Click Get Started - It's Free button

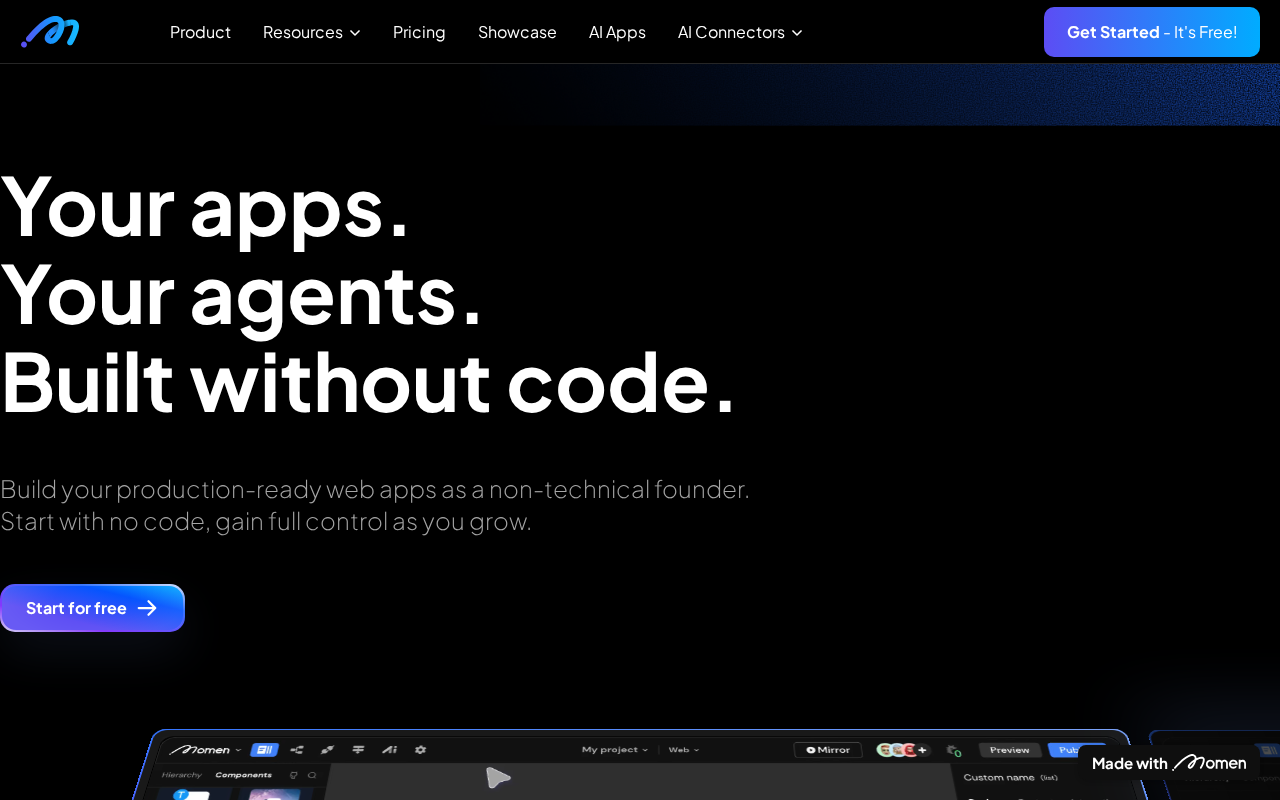click(x=1151, y=32)
